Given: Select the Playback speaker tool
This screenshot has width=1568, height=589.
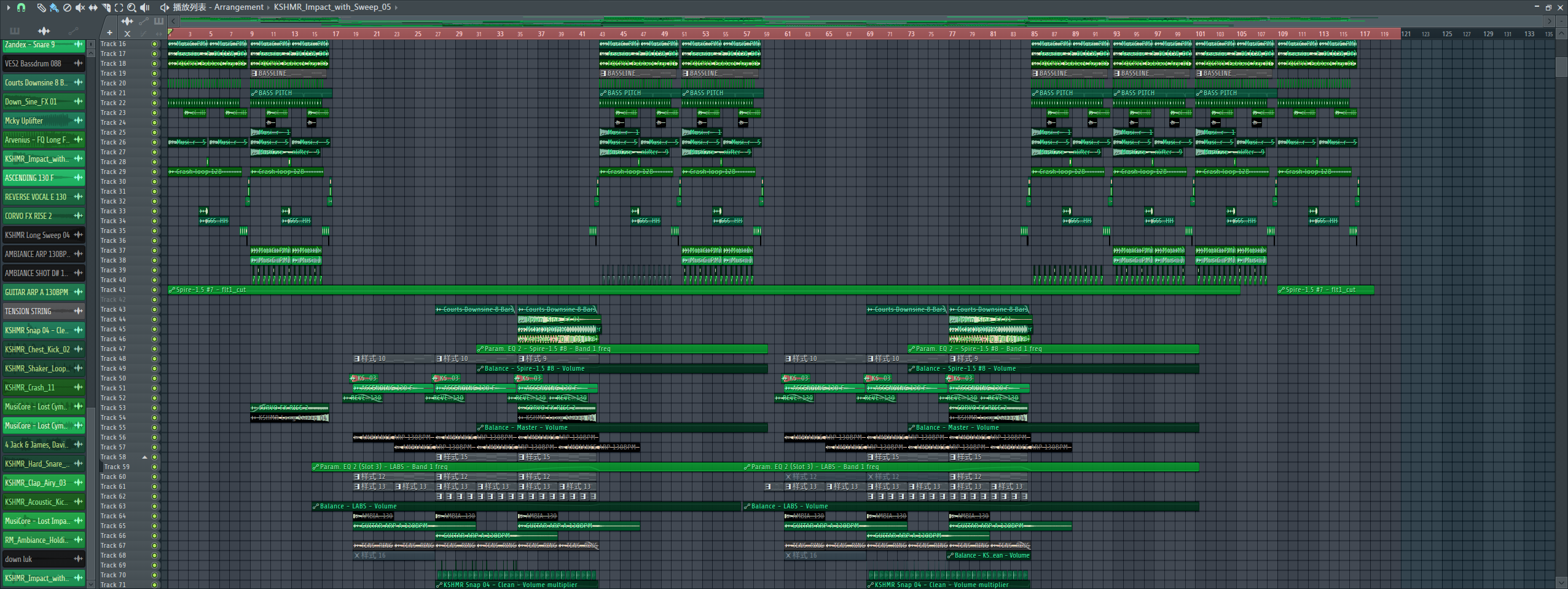Looking at the screenshot, I should [x=145, y=7].
